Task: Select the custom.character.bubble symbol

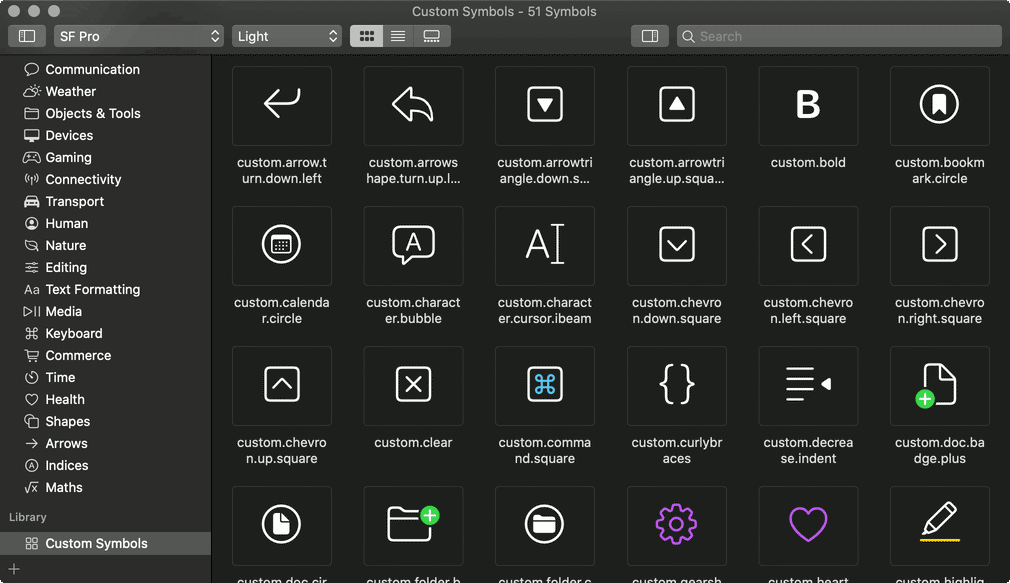Action: pyautogui.click(x=413, y=245)
